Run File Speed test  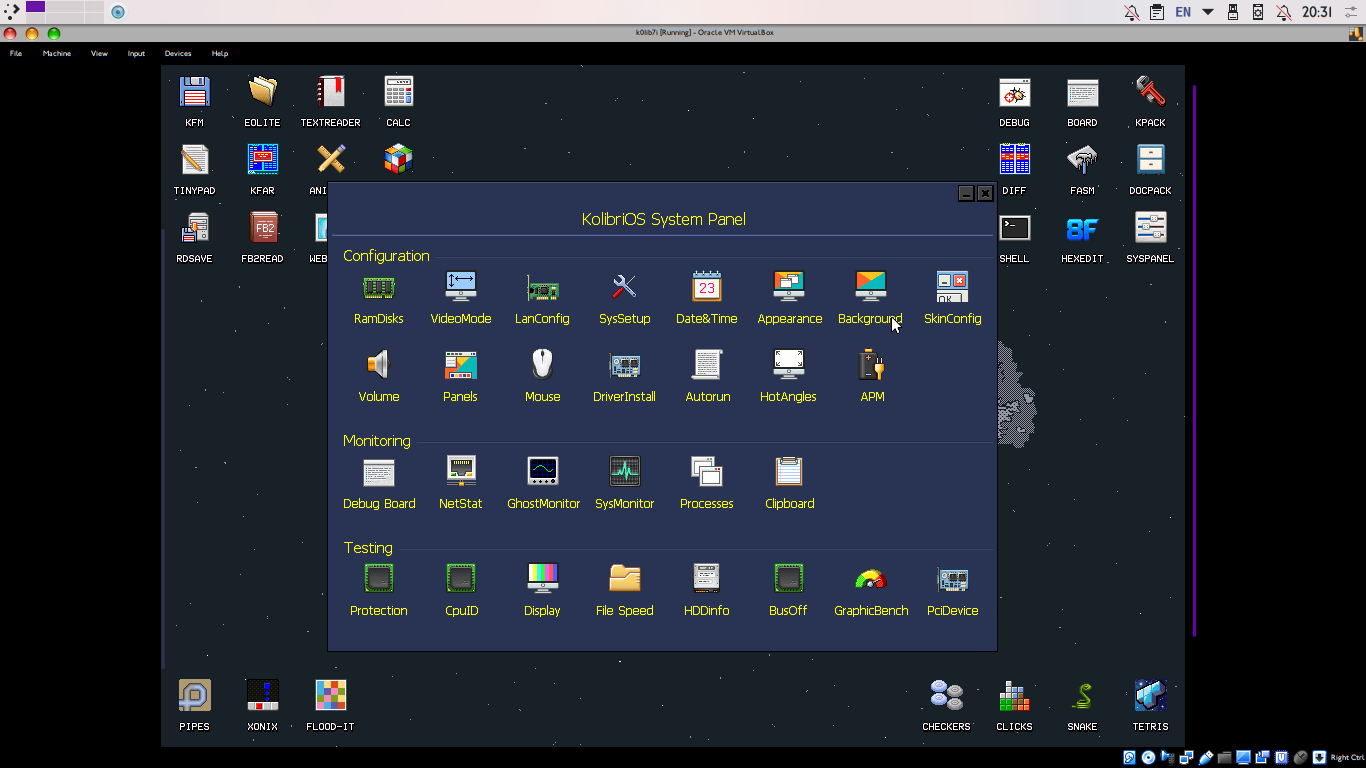tap(625, 579)
